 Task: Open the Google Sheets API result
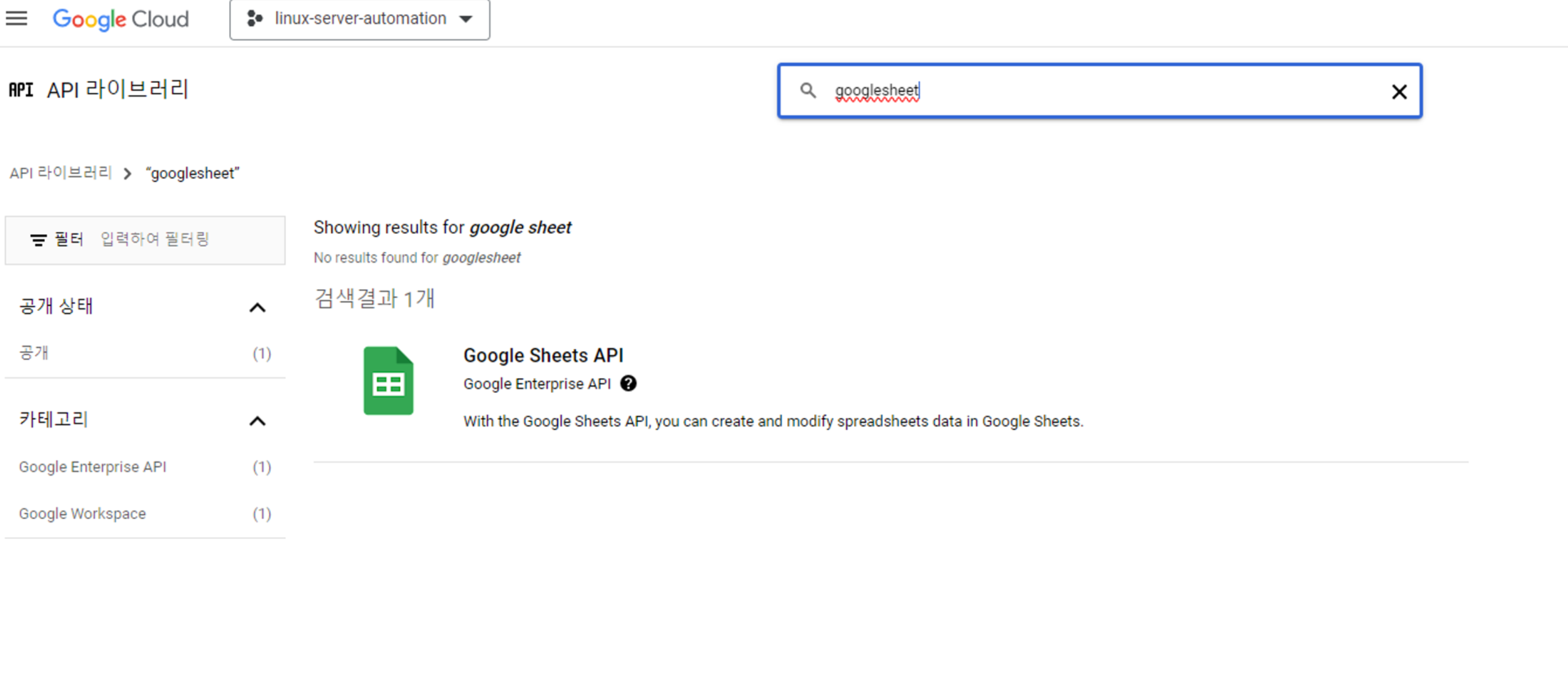[543, 355]
